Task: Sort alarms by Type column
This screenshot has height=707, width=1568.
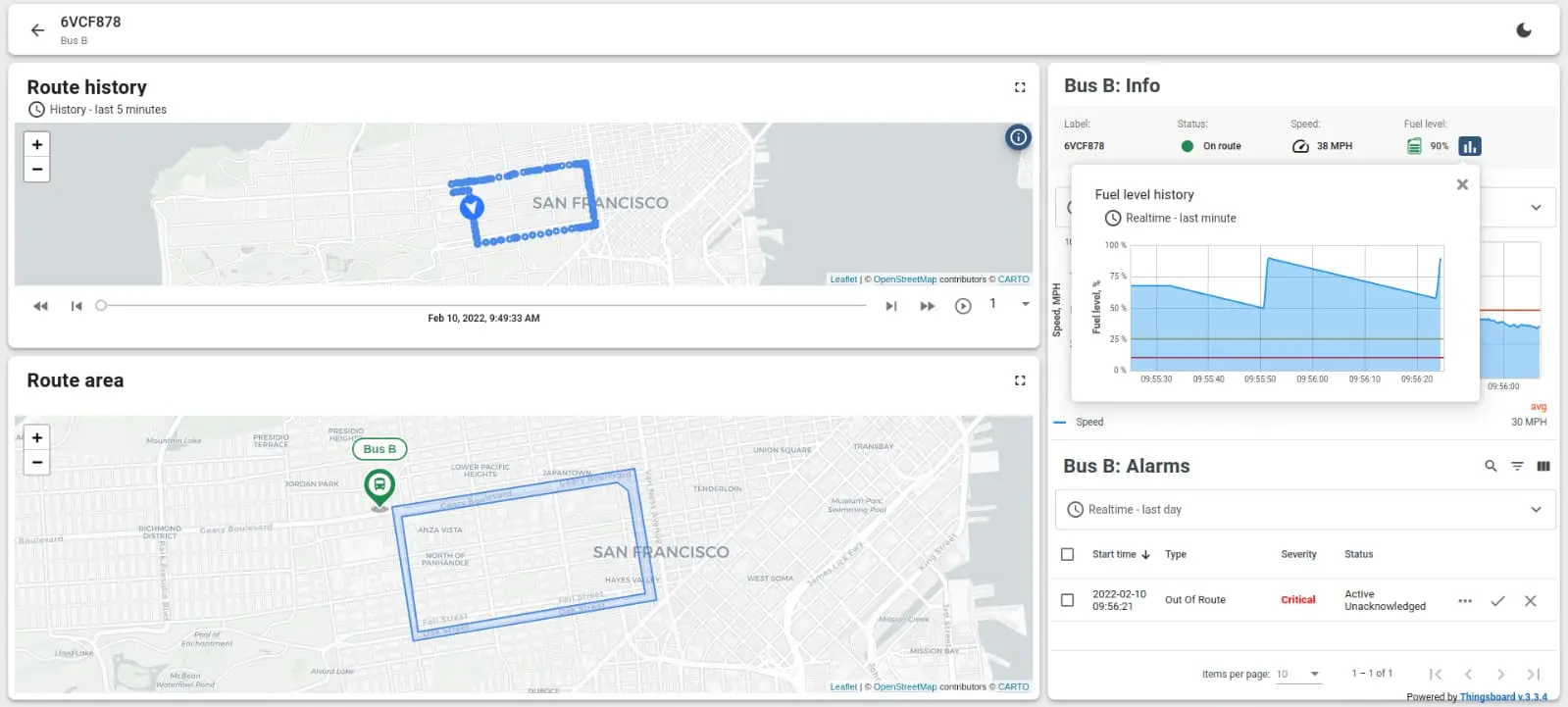Action: click(x=1176, y=555)
